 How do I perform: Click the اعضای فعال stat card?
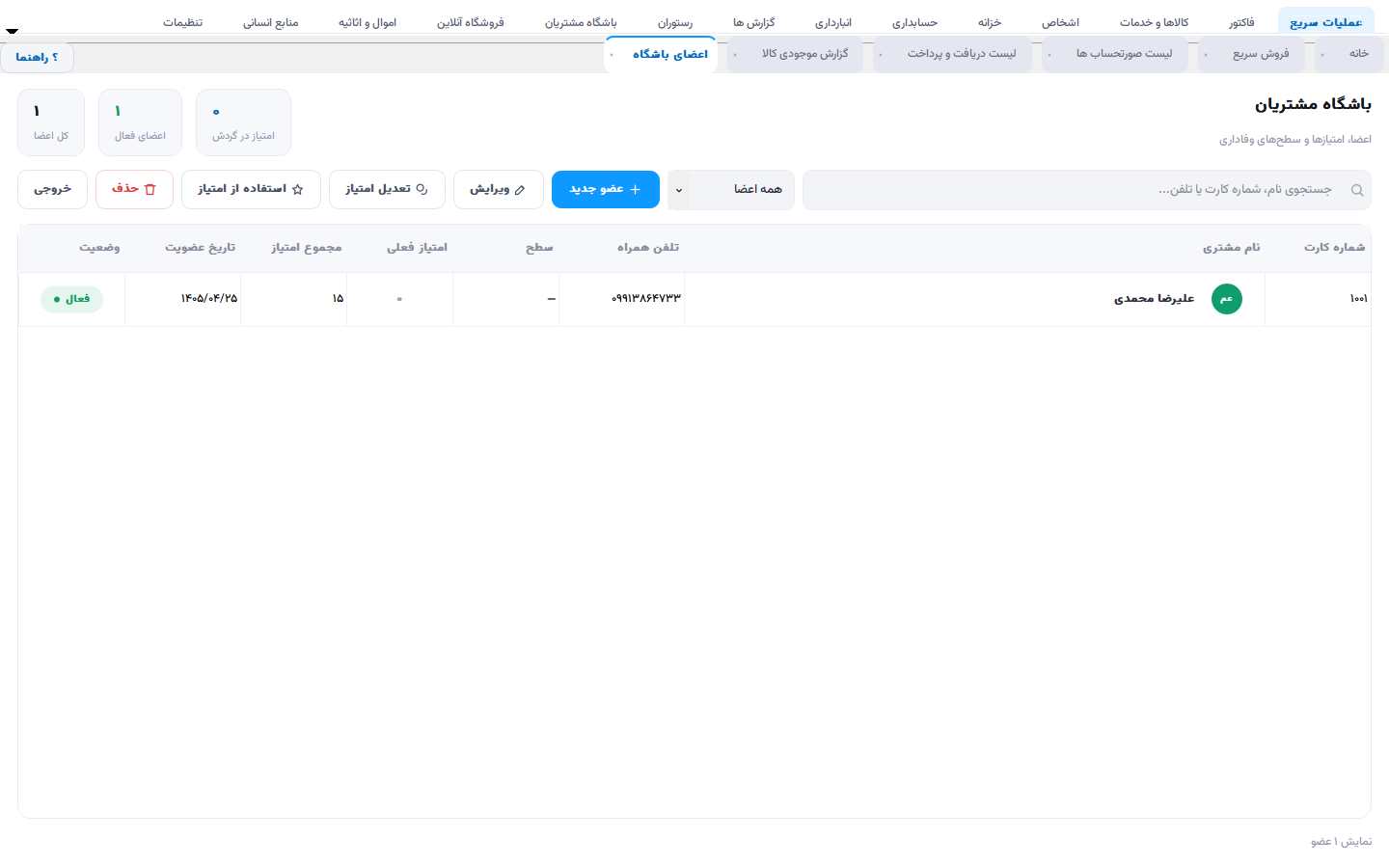(x=140, y=122)
